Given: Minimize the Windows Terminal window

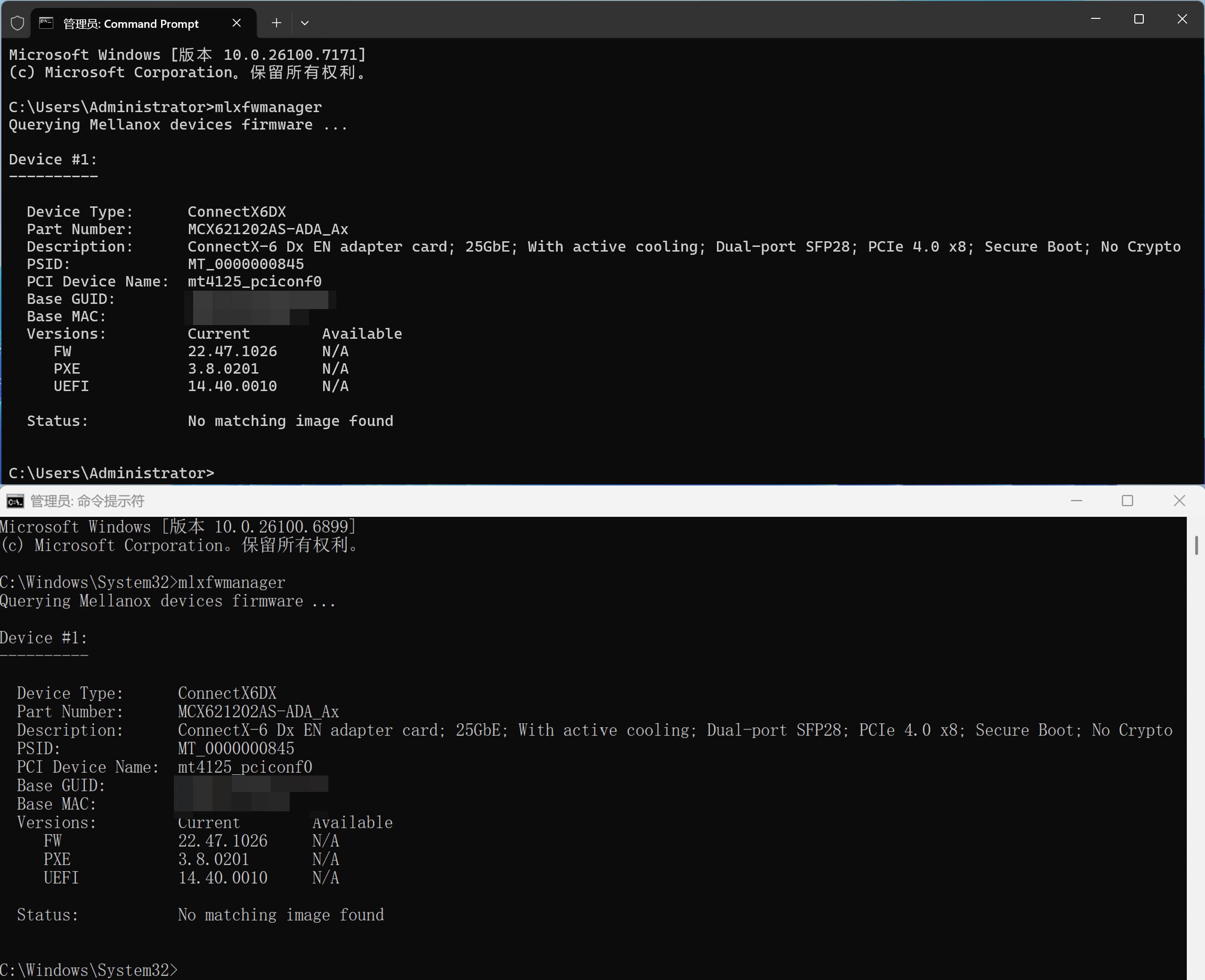Looking at the screenshot, I should pyautogui.click(x=1096, y=19).
